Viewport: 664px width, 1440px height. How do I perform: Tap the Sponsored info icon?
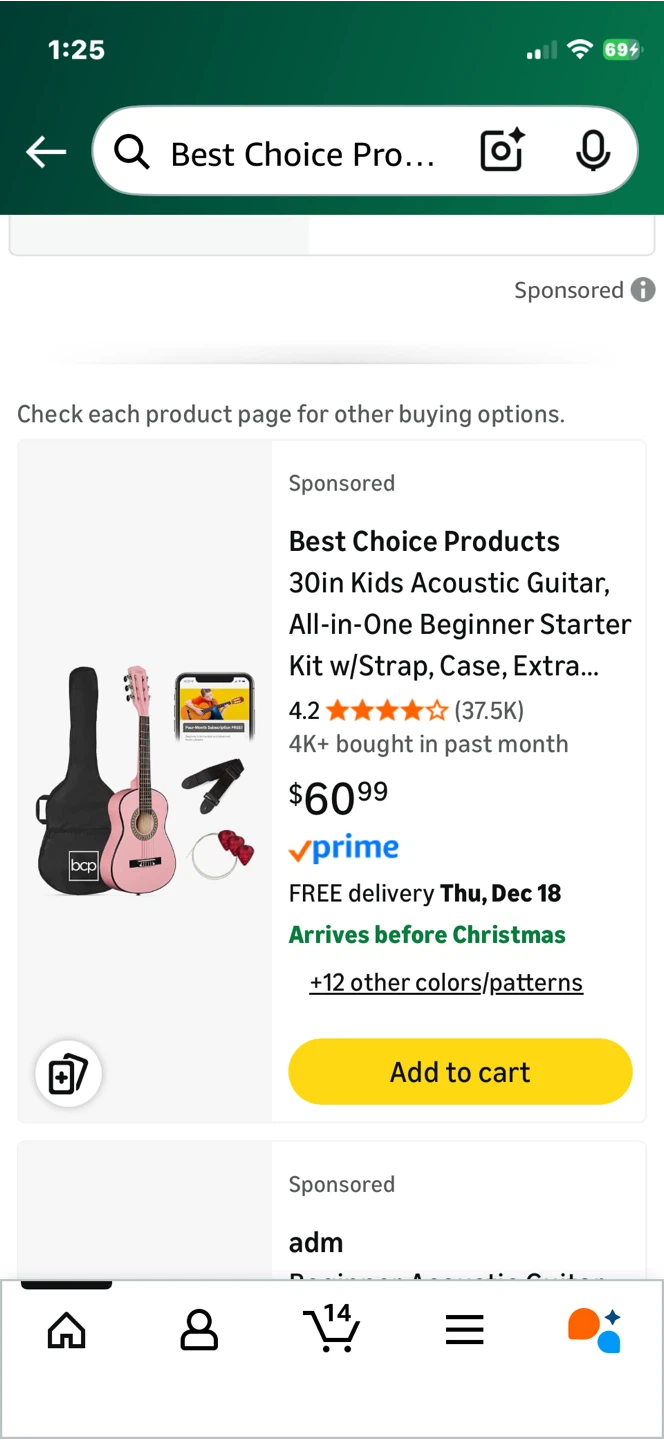pyautogui.click(x=643, y=290)
